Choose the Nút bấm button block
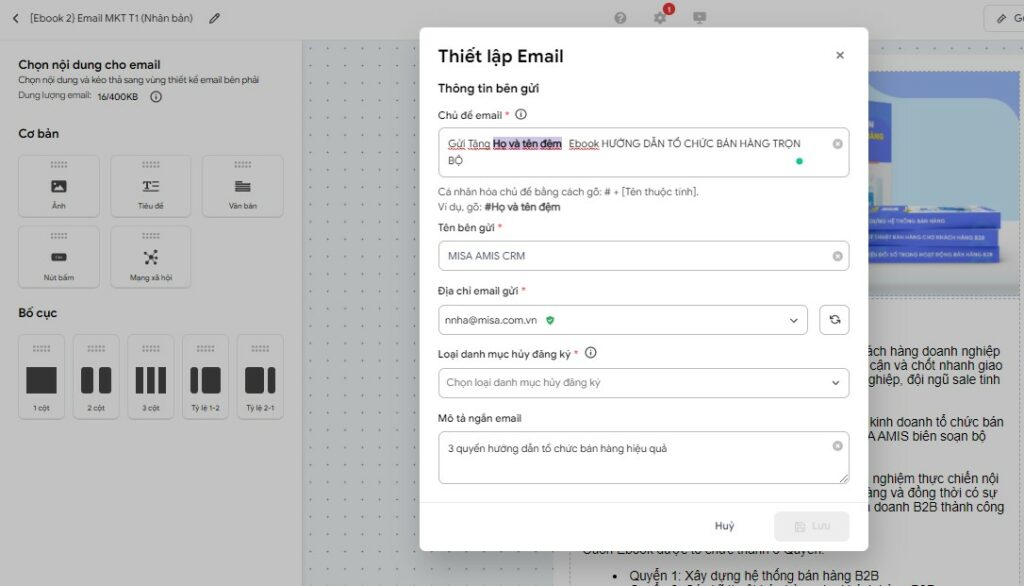Image resolution: width=1024 pixels, height=586 pixels. coord(58,256)
